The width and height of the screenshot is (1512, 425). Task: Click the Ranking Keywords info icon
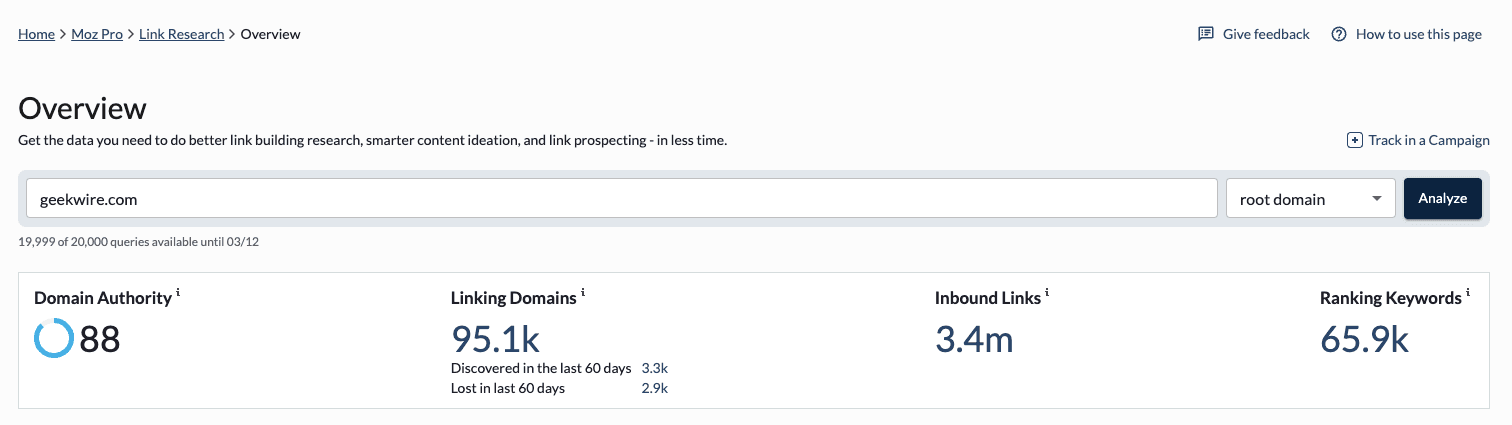1468,293
